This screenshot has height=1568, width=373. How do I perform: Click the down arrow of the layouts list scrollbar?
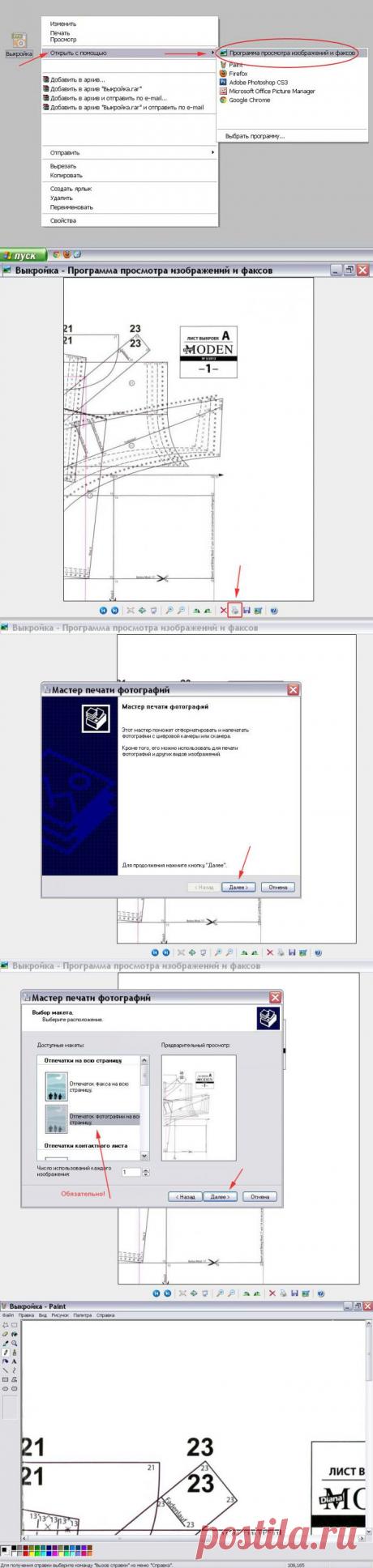coord(145,1156)
